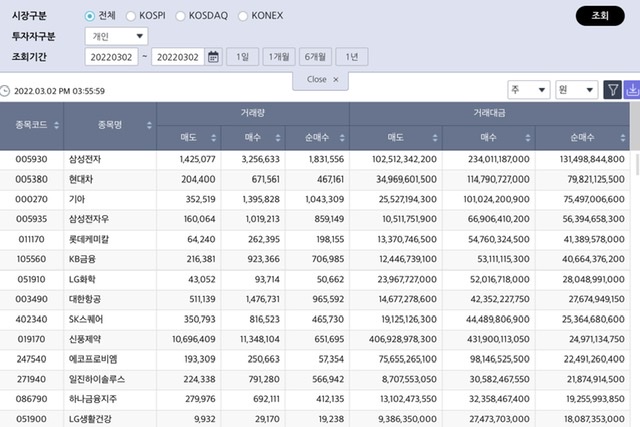Set period with 6개월 button
The height and width of the screenshot is (427, 640).
click(314, 57)
